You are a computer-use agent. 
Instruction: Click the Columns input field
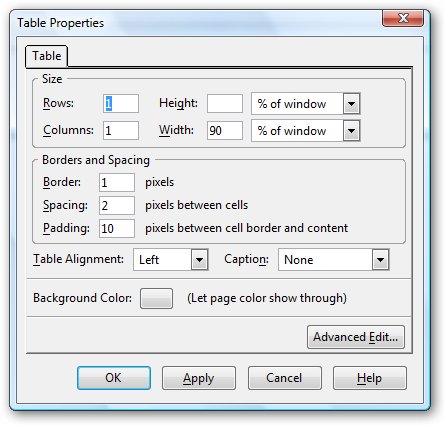click(x=121, y=130)
